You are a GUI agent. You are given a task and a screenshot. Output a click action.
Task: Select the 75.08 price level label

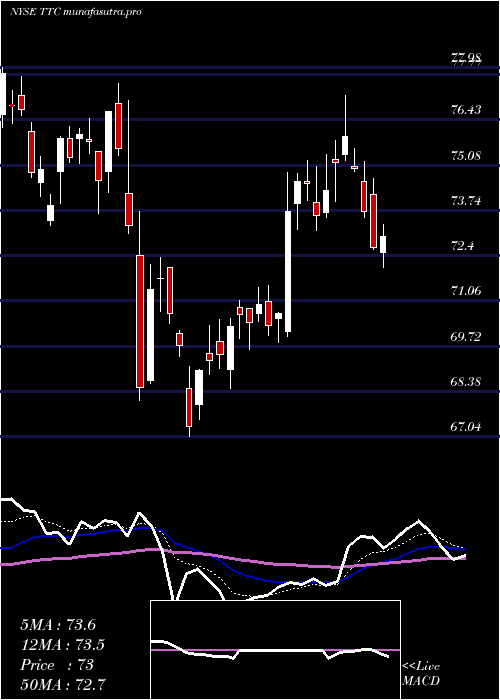click(466, 156)
